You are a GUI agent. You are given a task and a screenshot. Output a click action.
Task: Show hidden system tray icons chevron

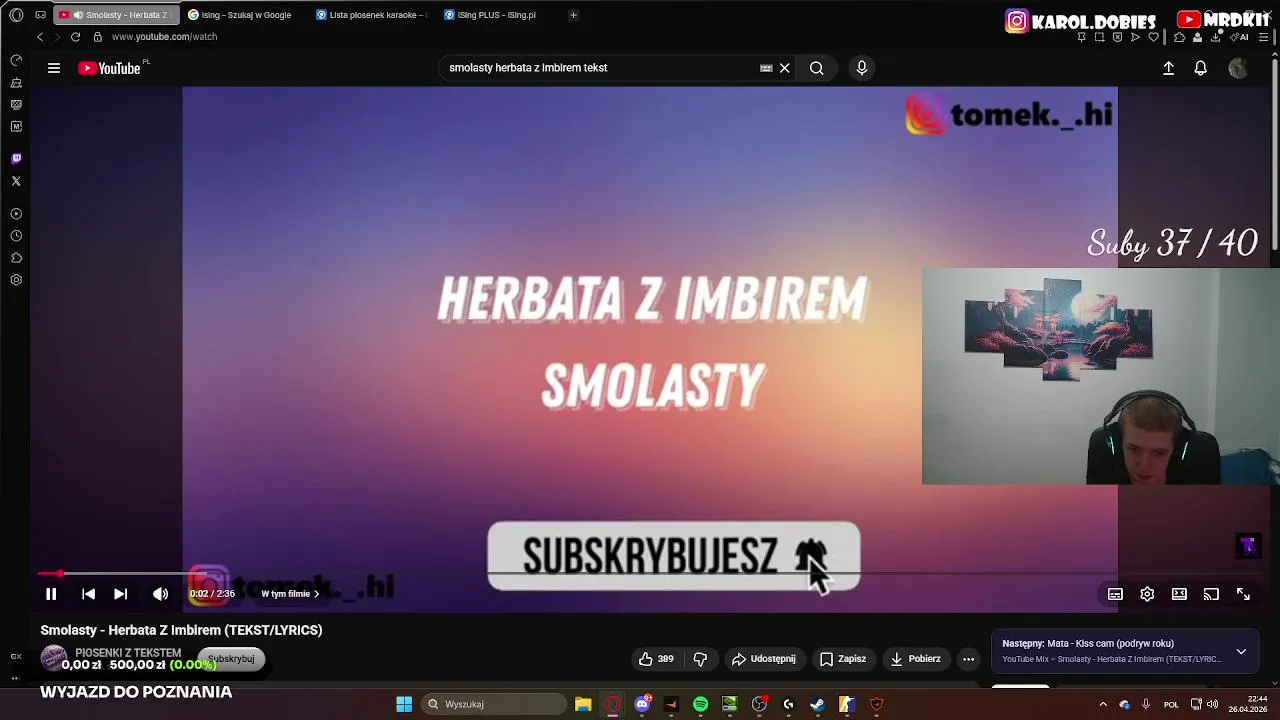[x=1103, y=704]
